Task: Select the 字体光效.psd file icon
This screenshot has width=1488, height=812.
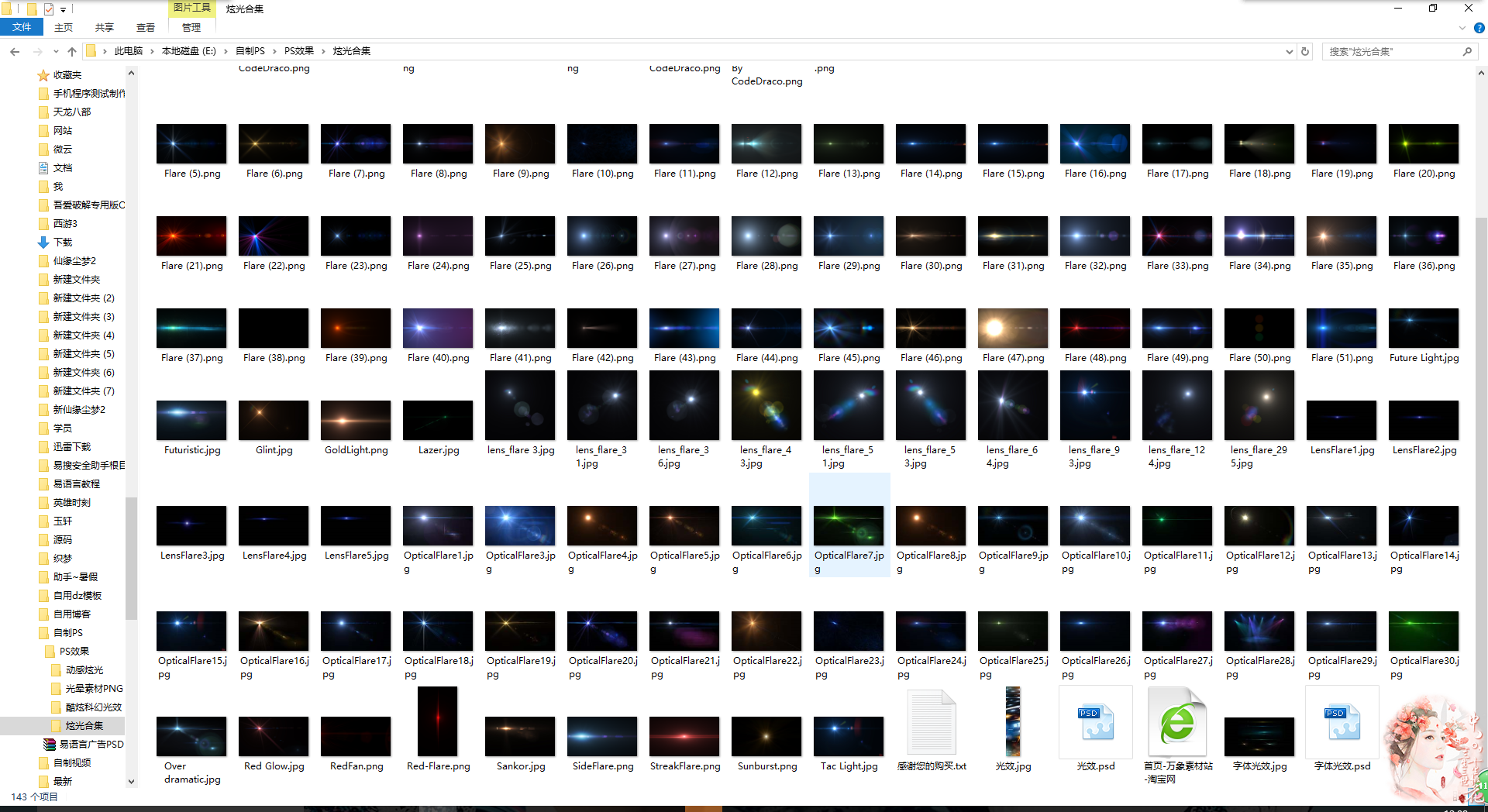Action: coord(1342,723)
